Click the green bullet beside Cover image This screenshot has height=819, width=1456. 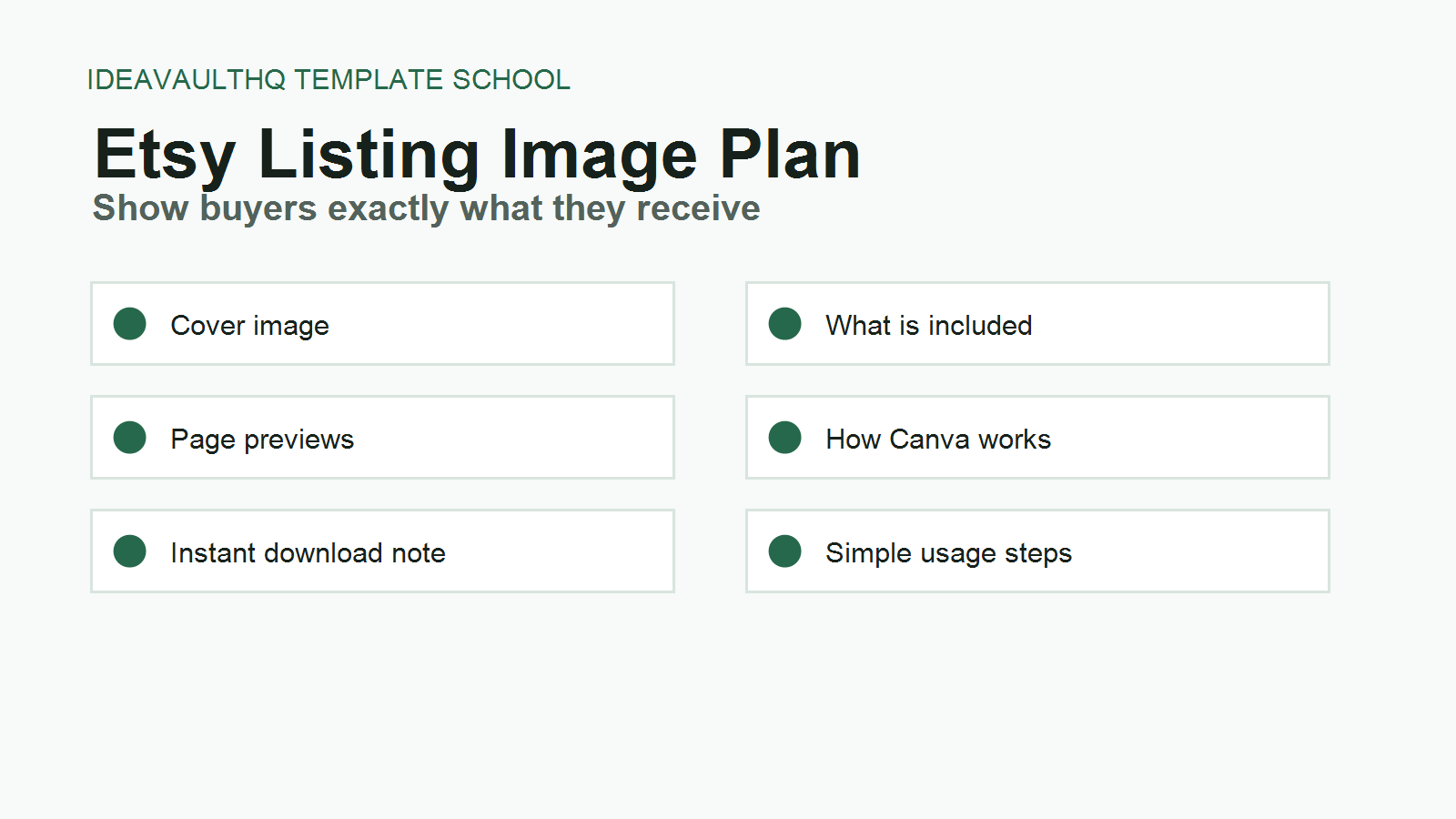tap(130, 324)
